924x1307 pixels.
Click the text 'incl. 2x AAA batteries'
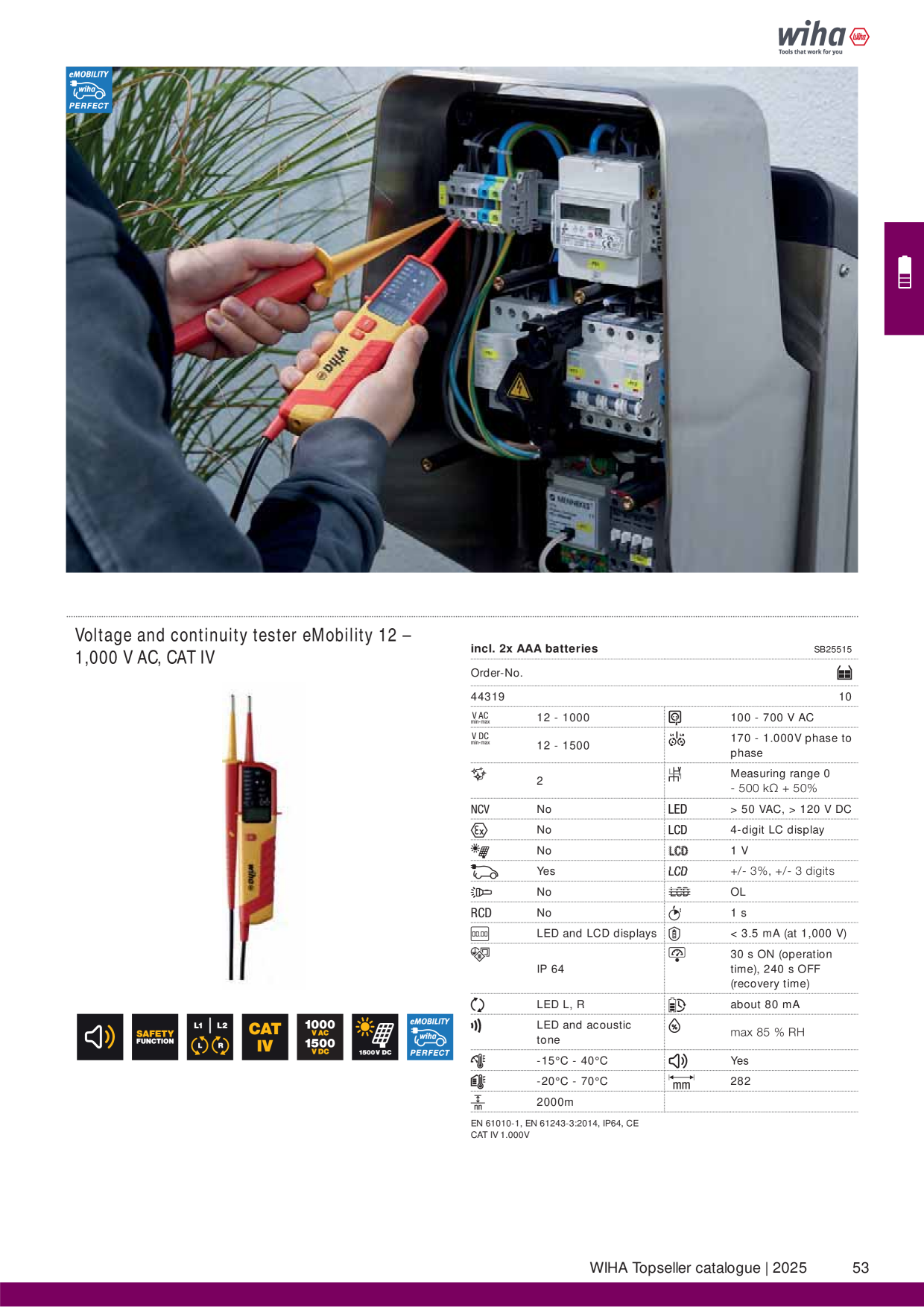pos(534,648)
